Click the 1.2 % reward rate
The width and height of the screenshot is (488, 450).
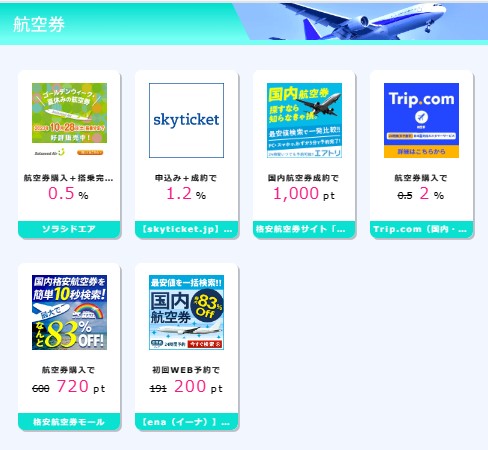pos(186,194)
